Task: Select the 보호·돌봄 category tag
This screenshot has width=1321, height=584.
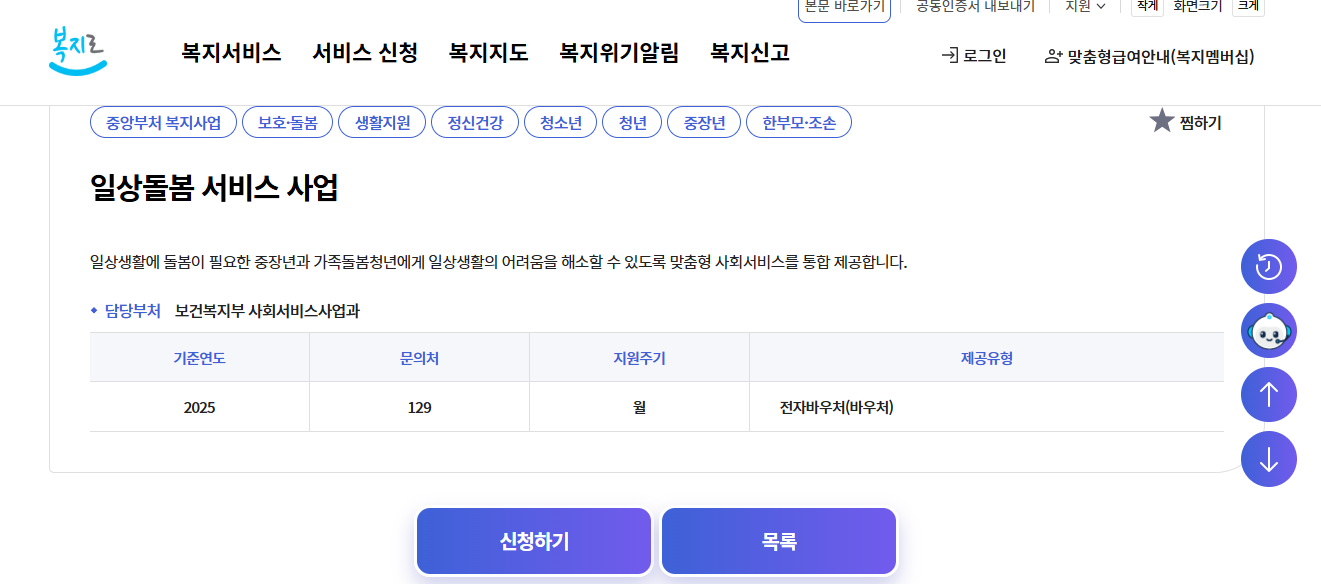Action: pos(287,121)
